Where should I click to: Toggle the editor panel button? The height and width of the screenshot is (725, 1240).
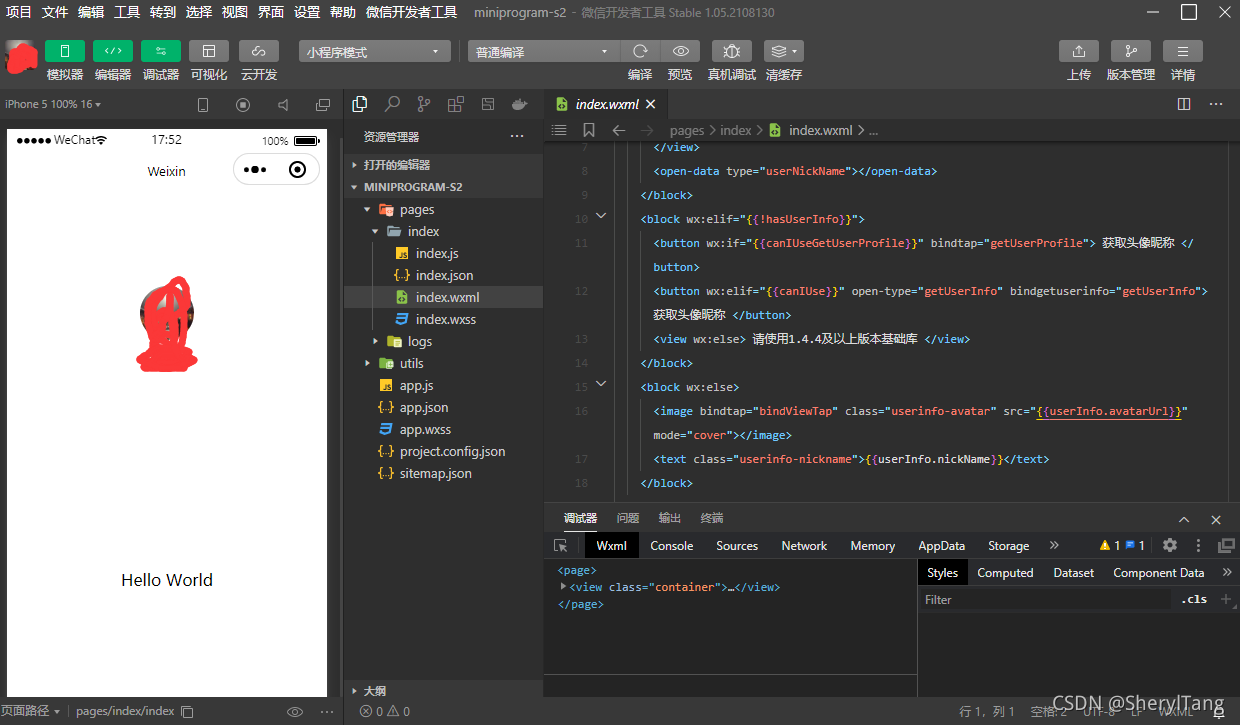pos(113,51)
